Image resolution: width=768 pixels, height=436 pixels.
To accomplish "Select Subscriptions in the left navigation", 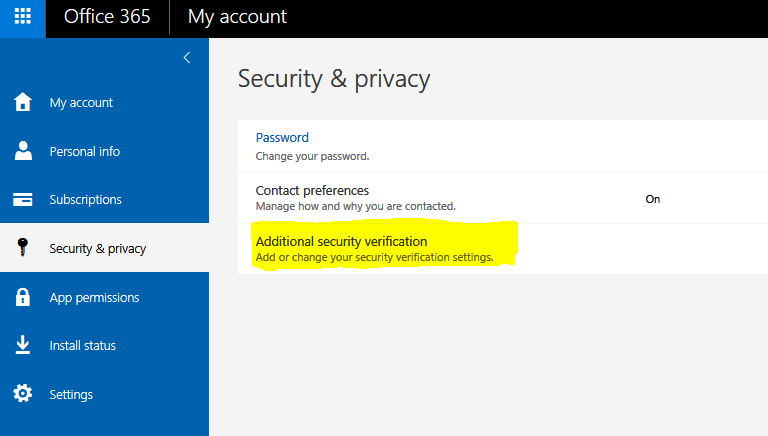I will [85, 199].
